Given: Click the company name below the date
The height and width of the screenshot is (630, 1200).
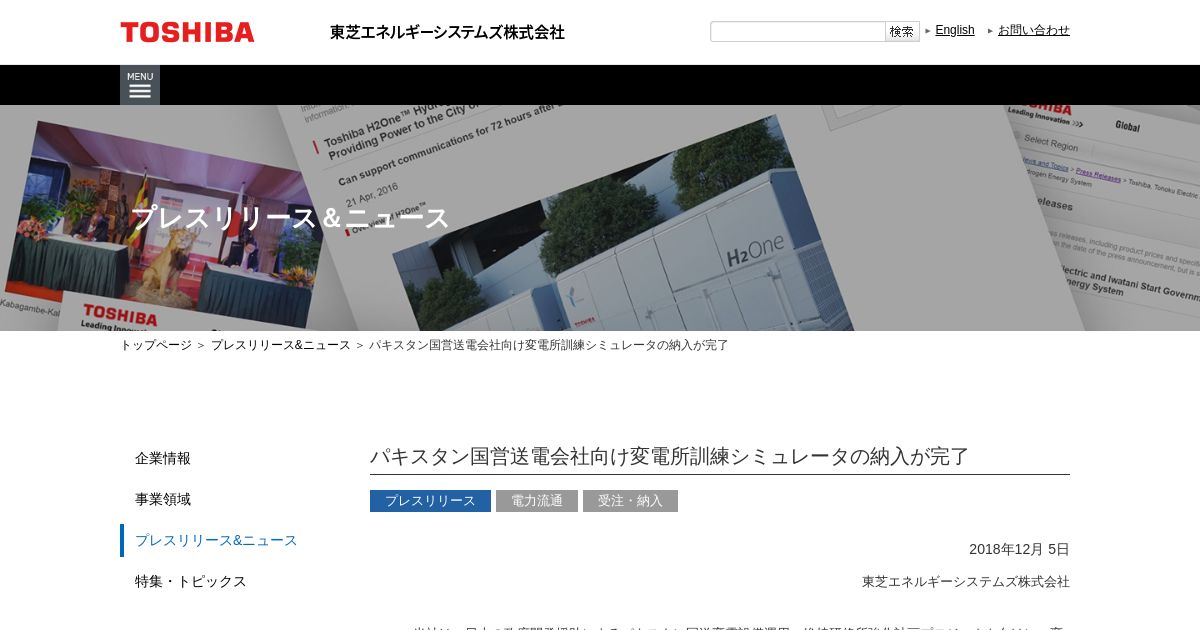Looking at the screenshot, I should click(966, 581).
